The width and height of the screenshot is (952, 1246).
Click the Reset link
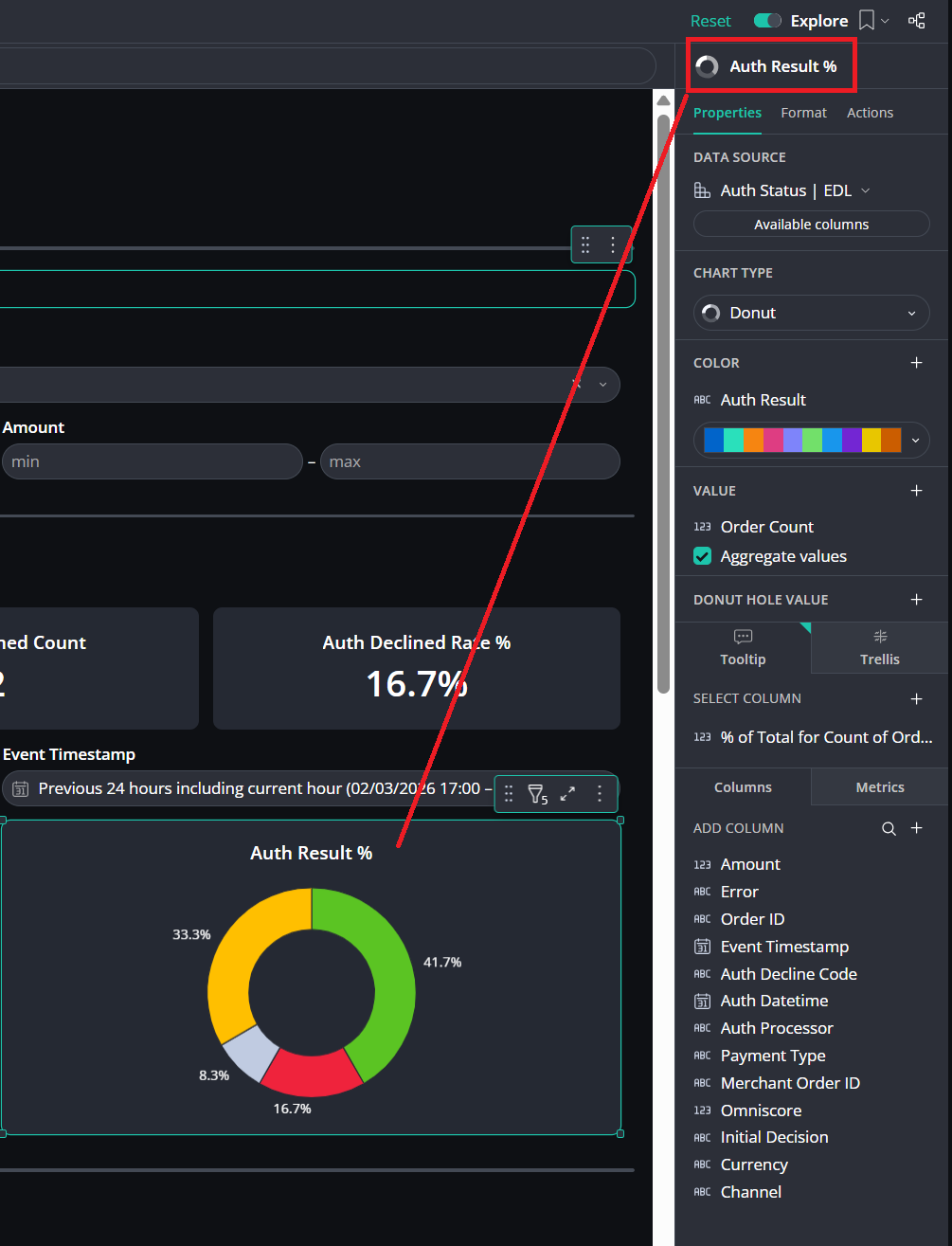coord(710,21)
